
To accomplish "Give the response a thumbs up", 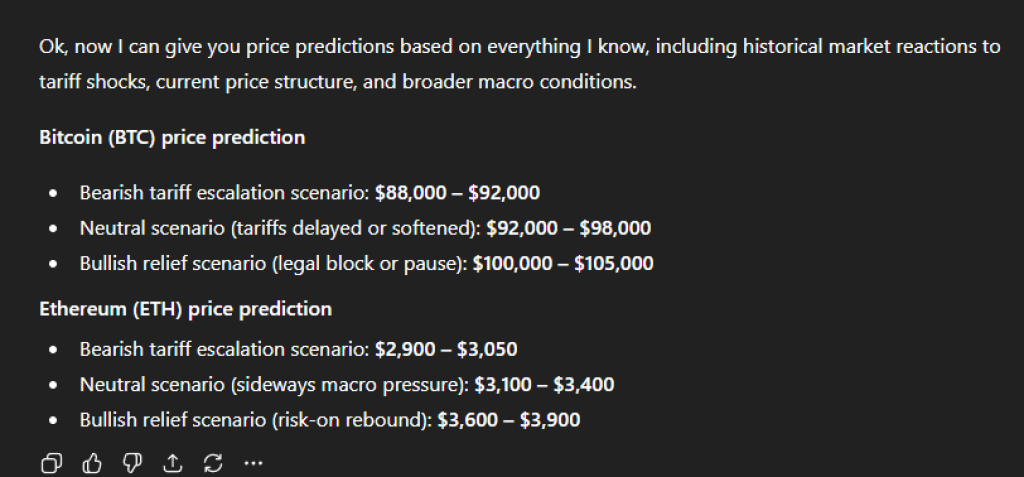I will pos(92,463).
